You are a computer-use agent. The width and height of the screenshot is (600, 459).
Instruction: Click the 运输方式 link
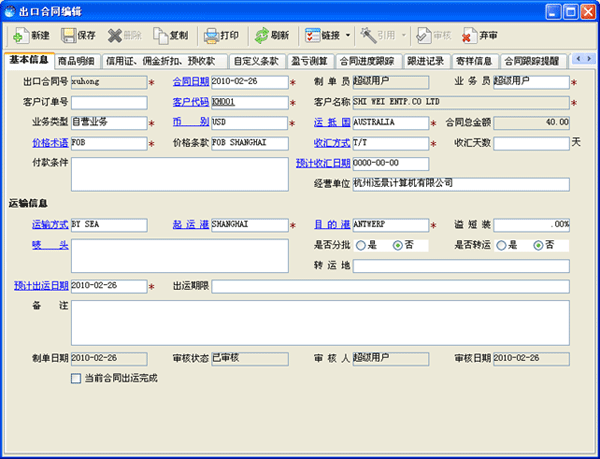pyautogui.click(x=50, y=225)
